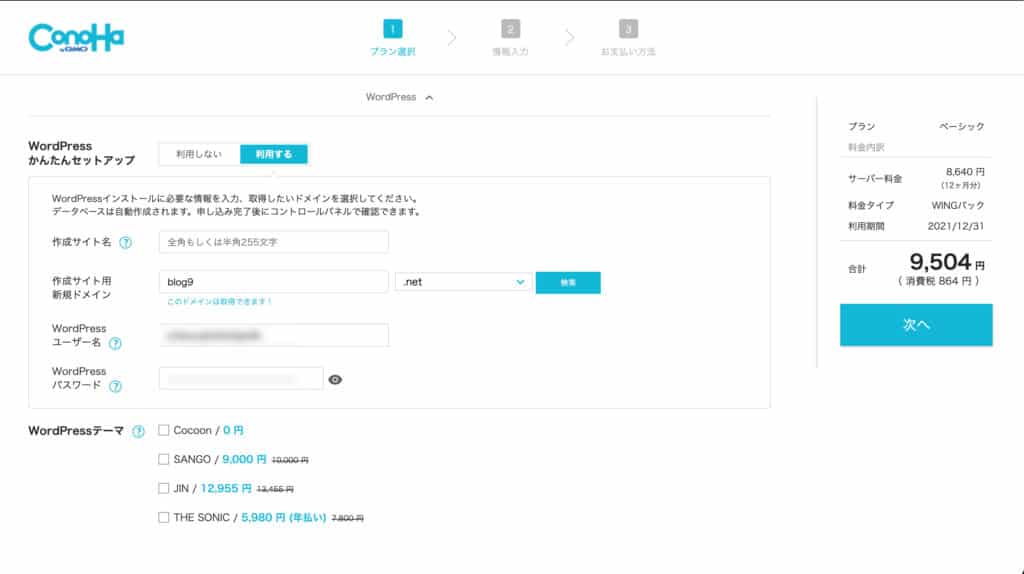Open help icon next to WordPress ユーザー名
The image size is (1024, 574).
115,343
